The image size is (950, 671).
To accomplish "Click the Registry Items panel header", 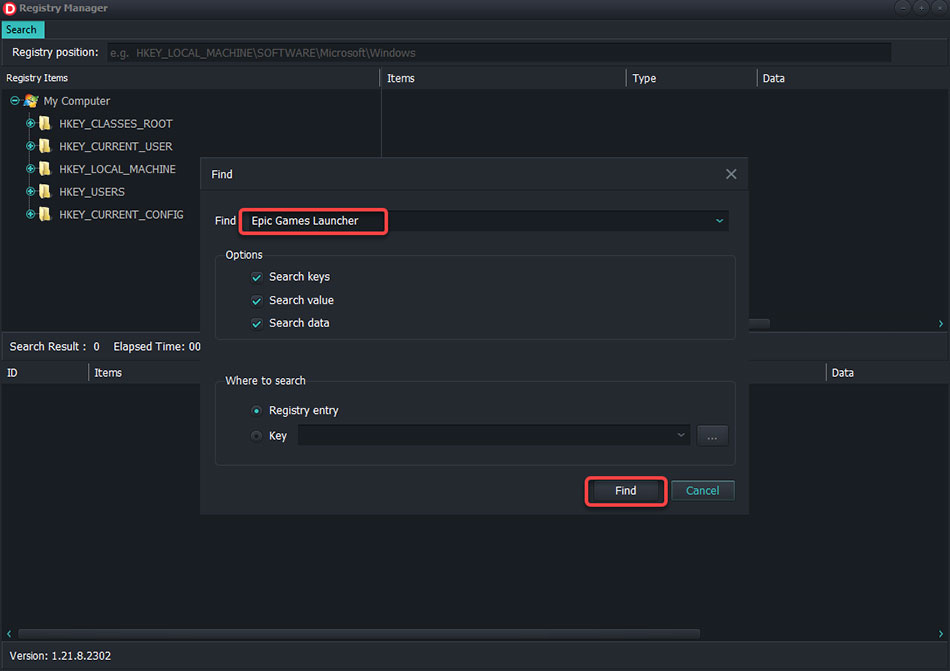I will pyautogui.click(x=37, y=78).
